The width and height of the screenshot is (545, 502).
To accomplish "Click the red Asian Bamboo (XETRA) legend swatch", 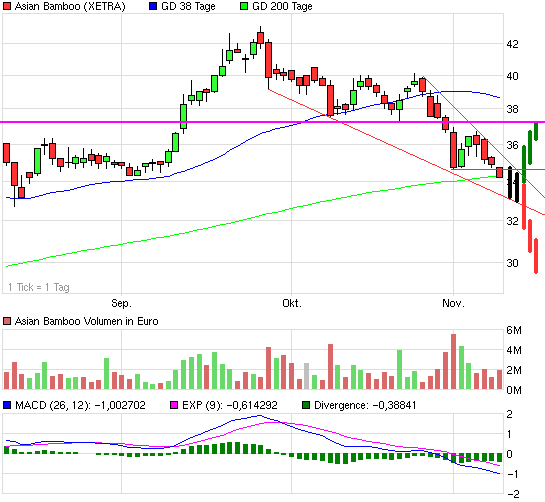I will 7,6.
